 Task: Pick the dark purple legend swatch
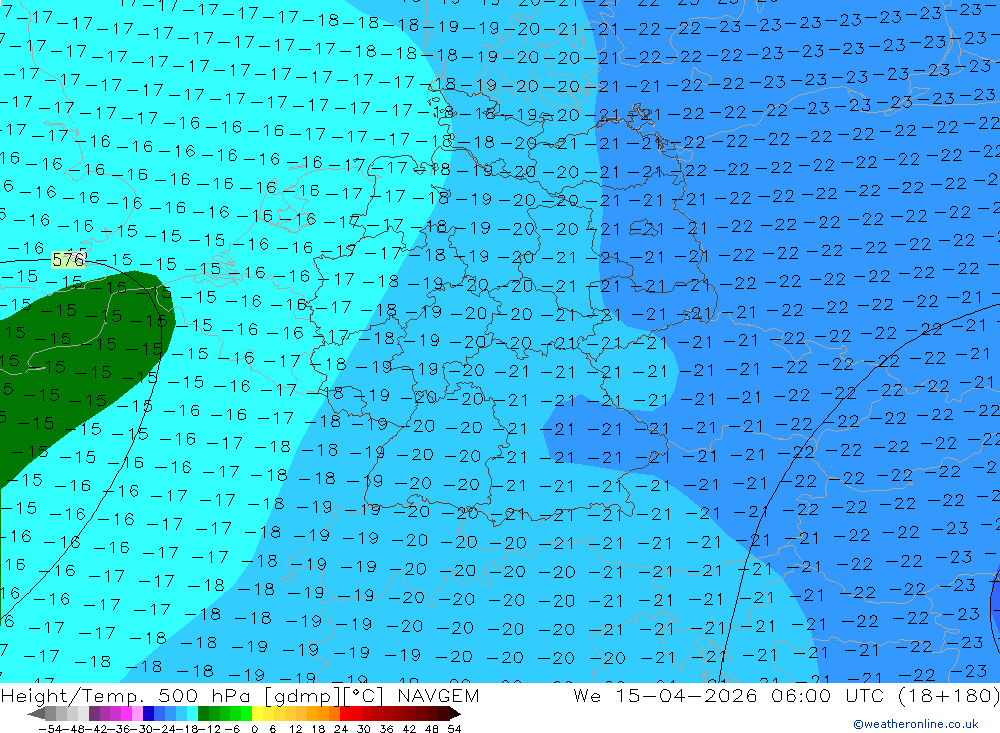click(x=94, y=713)
